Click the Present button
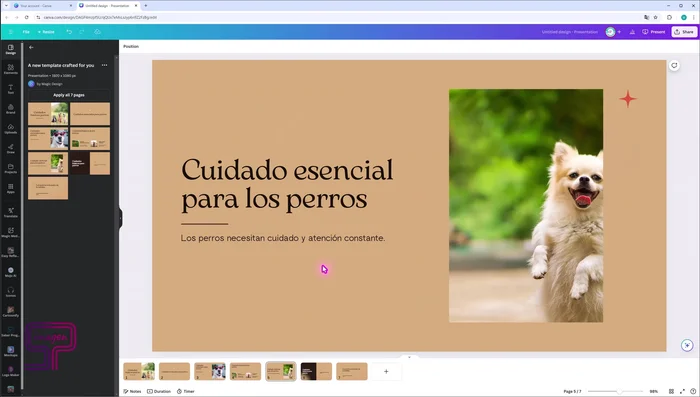Screen dimensions: 700x397 coord(654,32)
